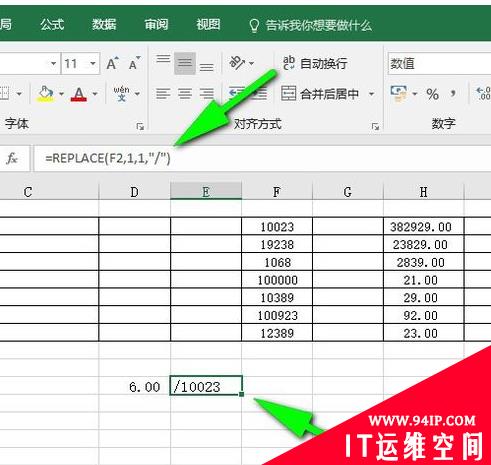Center cell text horizontally
Screen dimensions: 491x465
coord(185,94)
